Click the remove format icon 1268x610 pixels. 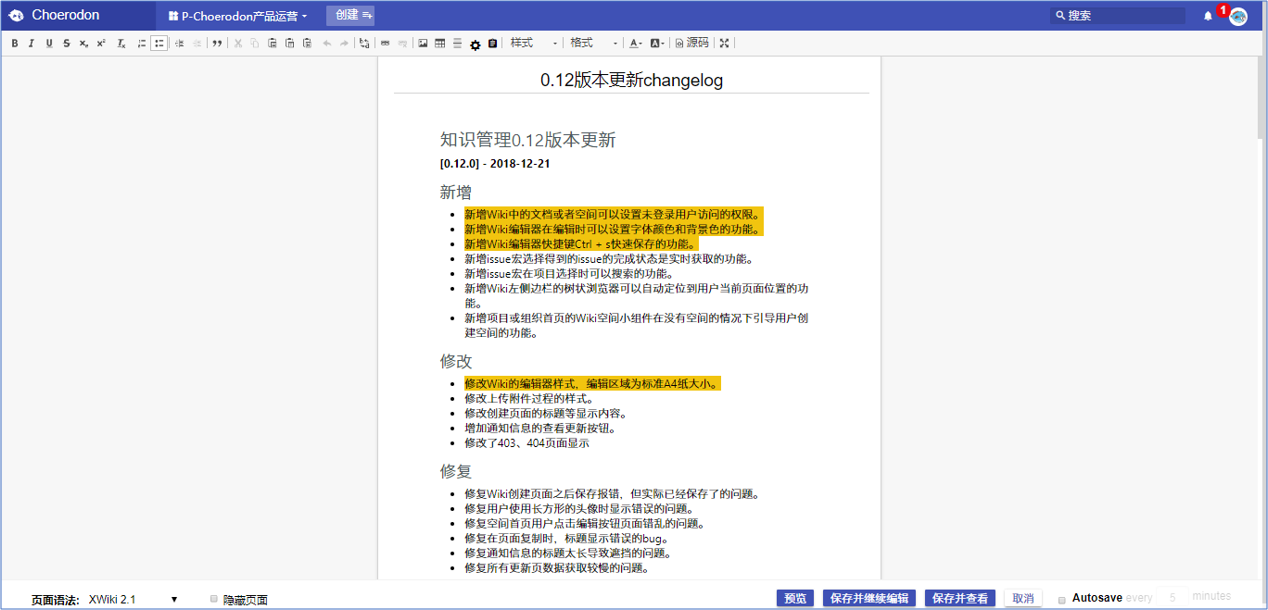coord(121,43)
